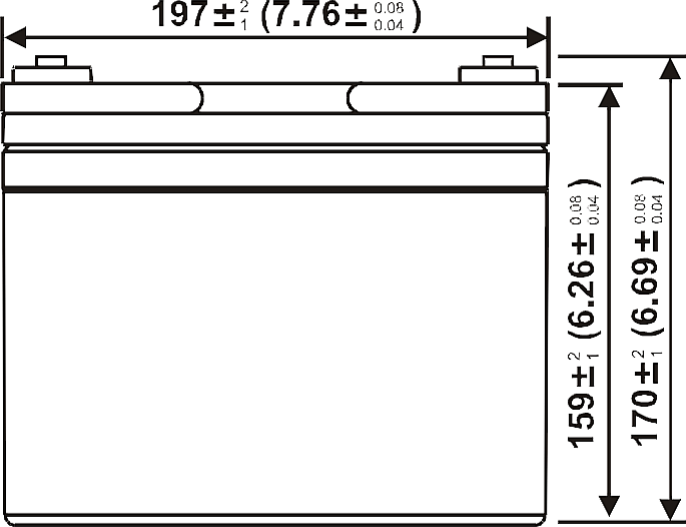Click the left curved handle notch on the lid

200,98
